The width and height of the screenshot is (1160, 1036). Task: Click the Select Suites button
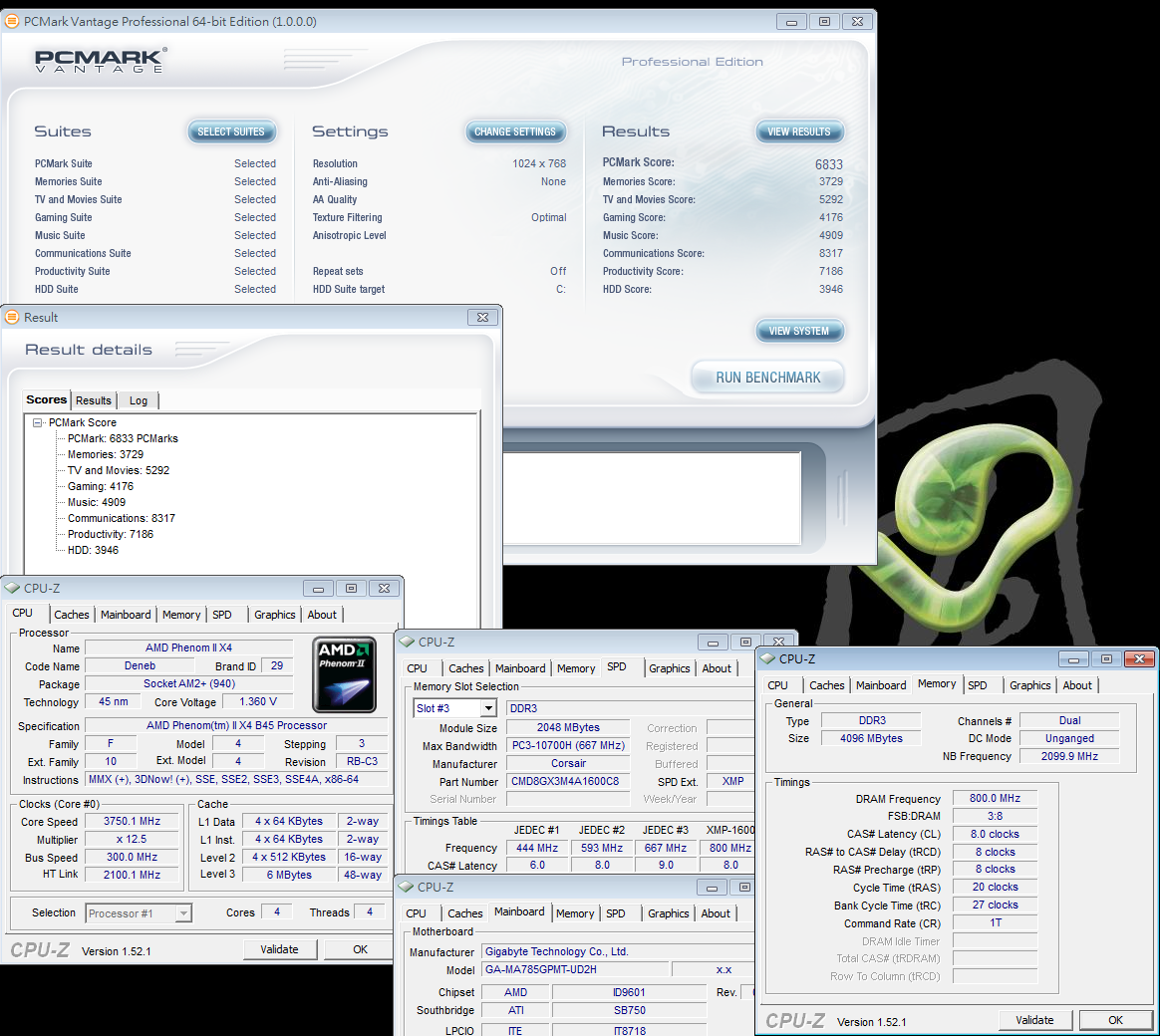[x=231, y=131]
